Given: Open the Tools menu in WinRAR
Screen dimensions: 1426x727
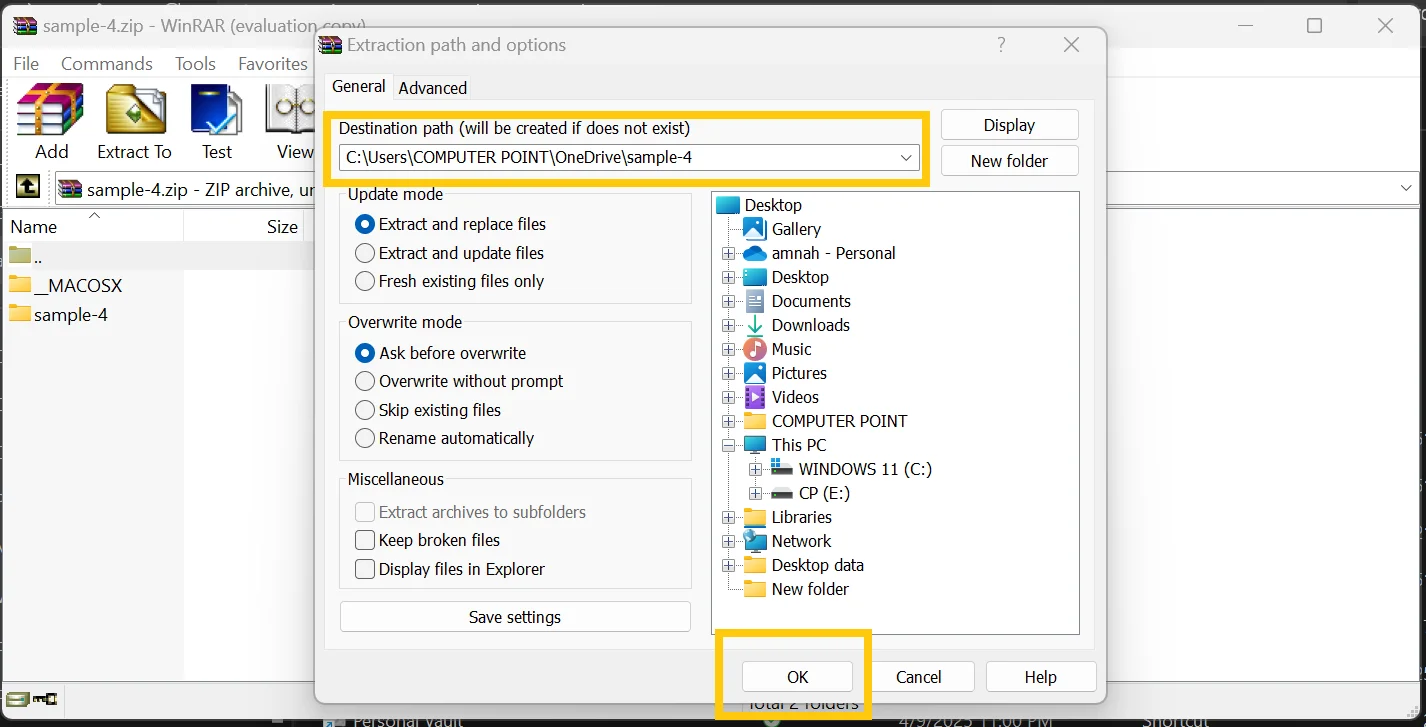Looking at the screenshot, I should pos(195,63).
